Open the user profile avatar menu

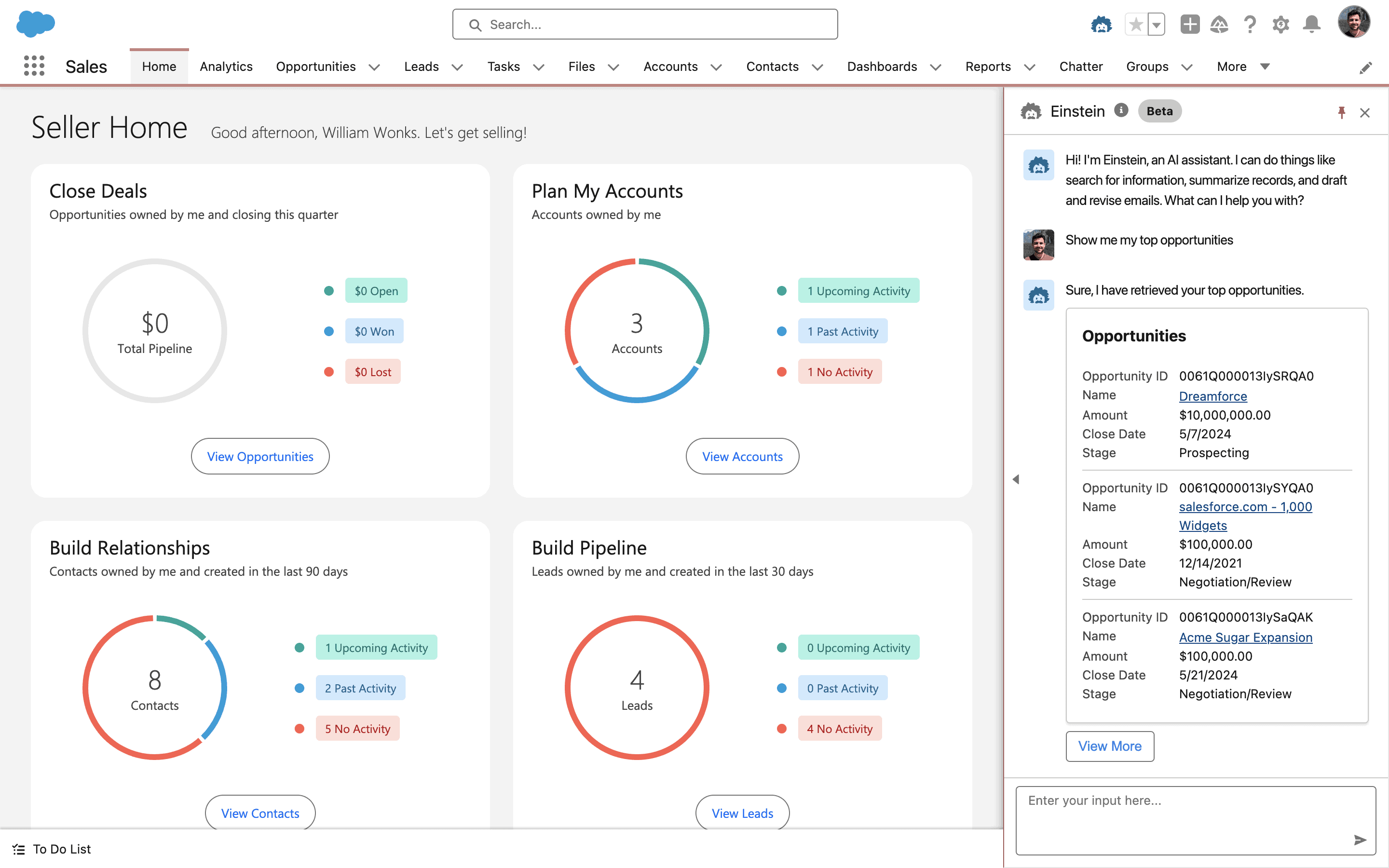(1354, 22)
